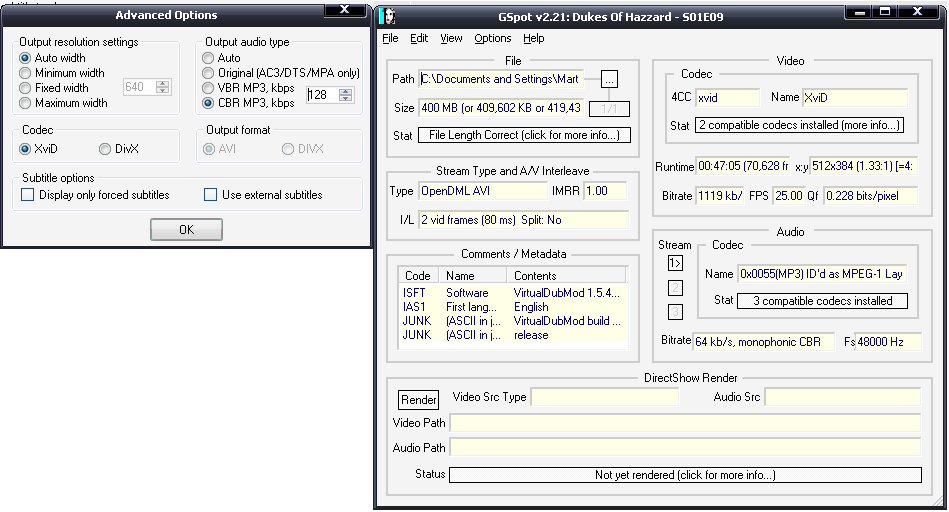
Task: Click the Name column header in metadata
Action: [x=473, y=276]
